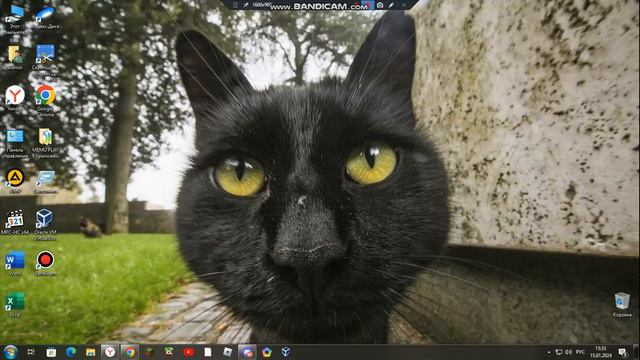
Task: Open volume control in system tray
Action: (x=569, y=352)
